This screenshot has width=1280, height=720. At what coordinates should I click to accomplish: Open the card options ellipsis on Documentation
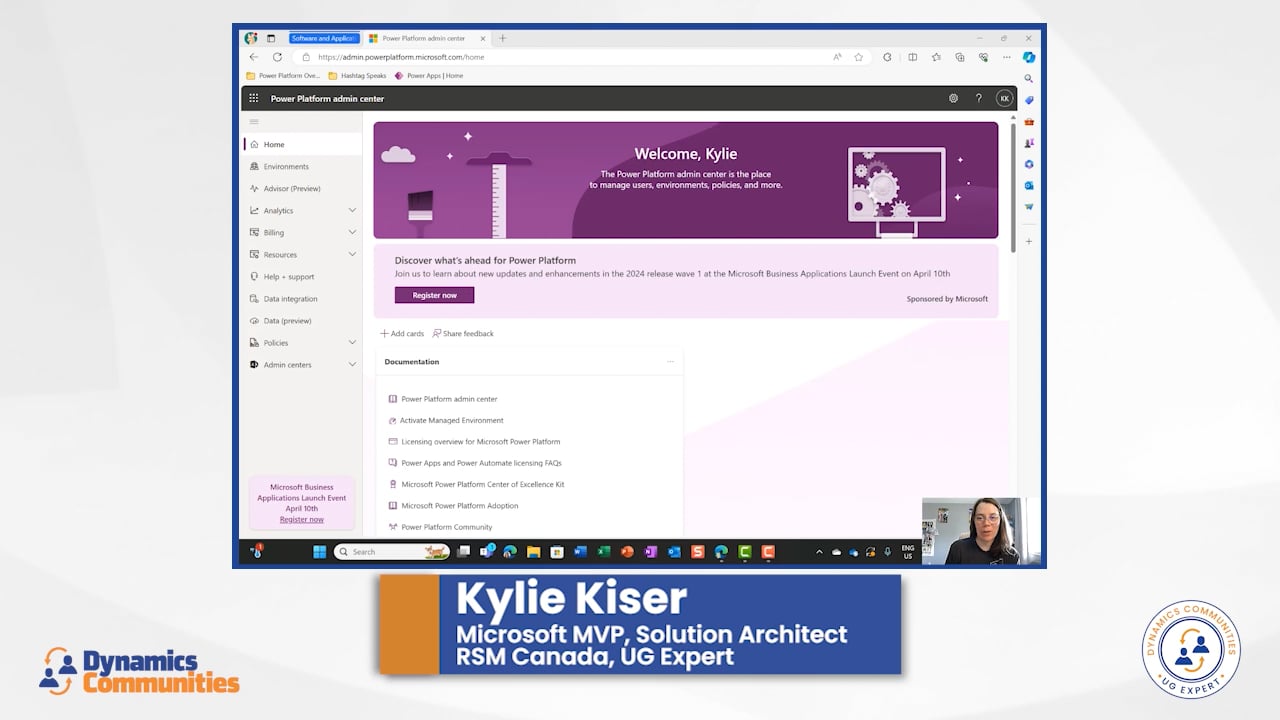pyautogui.click(x=670, y=362)
